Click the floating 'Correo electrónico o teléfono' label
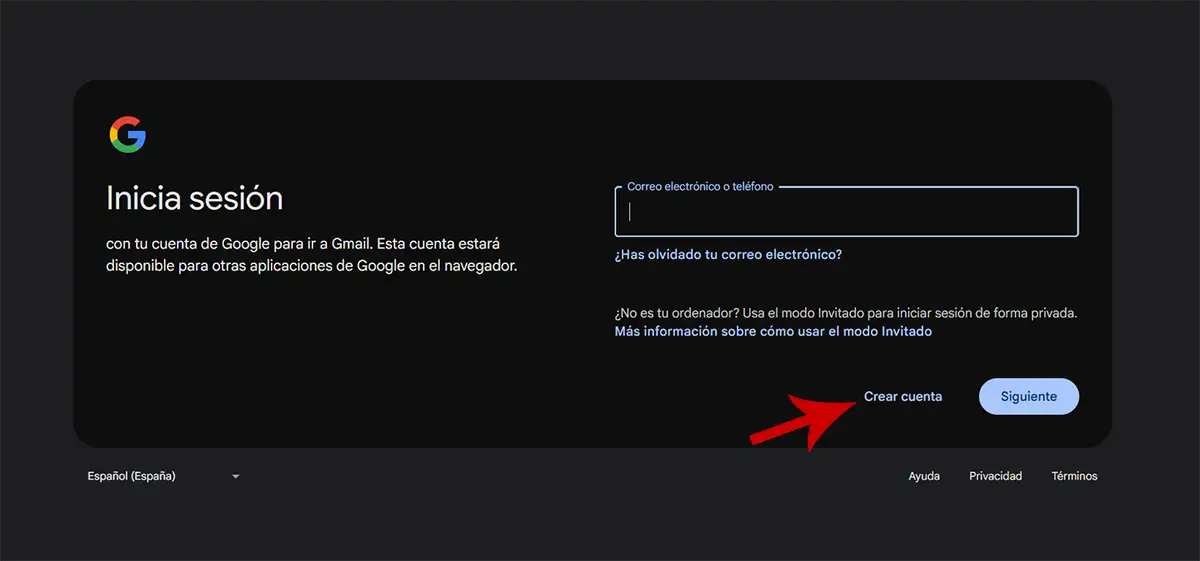The height and width of the screenshot is (561, 1200). [700, 187]
